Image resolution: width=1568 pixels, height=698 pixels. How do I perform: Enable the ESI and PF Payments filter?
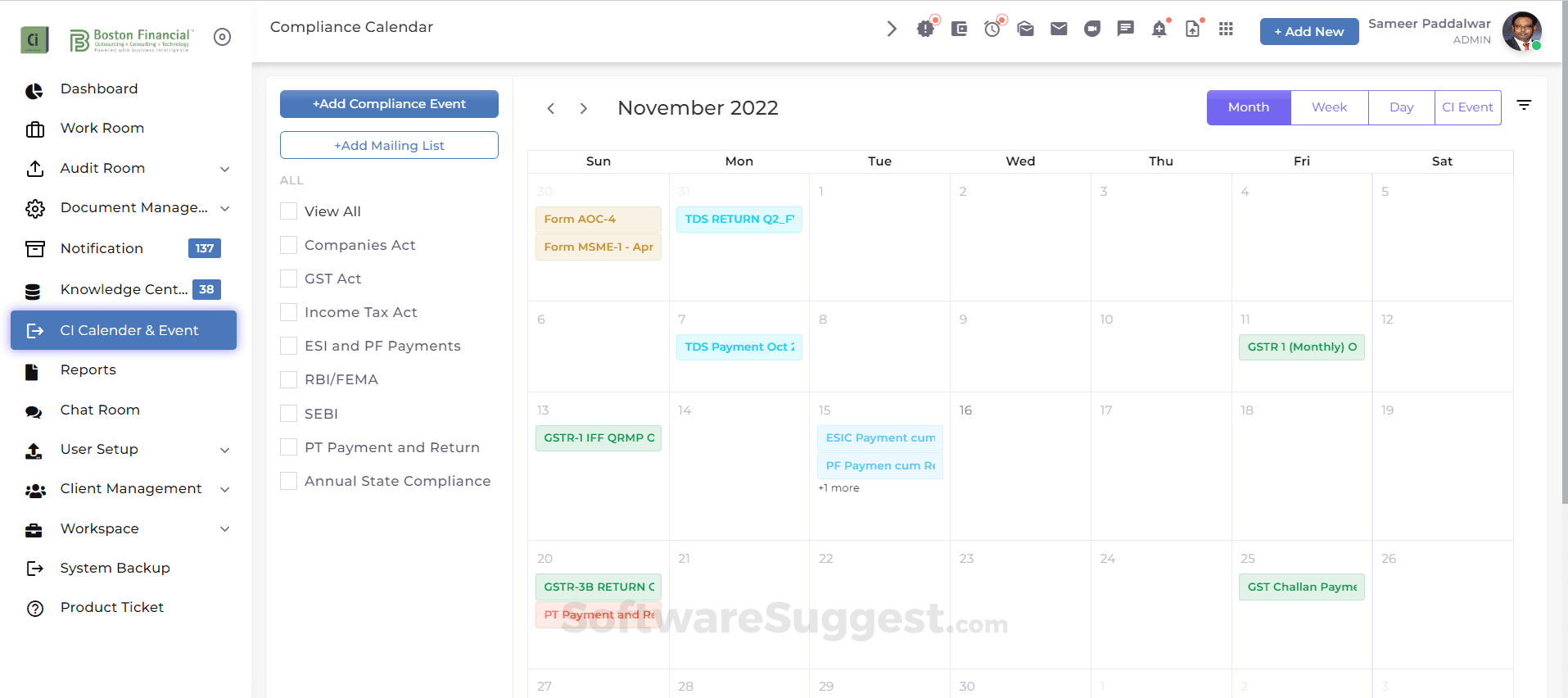288,345
